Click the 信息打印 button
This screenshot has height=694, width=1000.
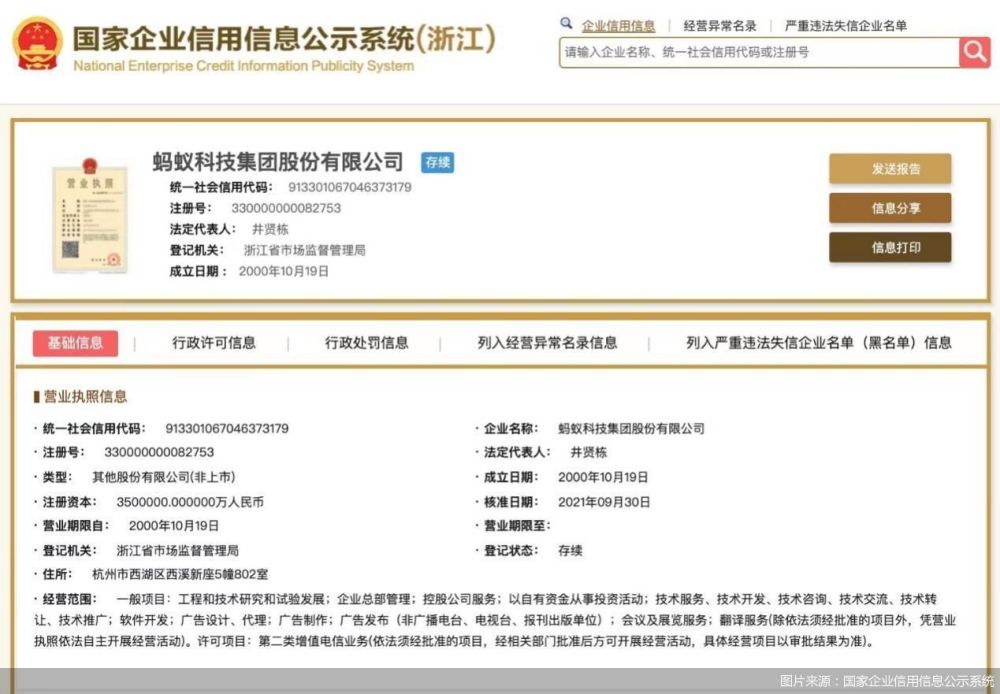point(890,247)
